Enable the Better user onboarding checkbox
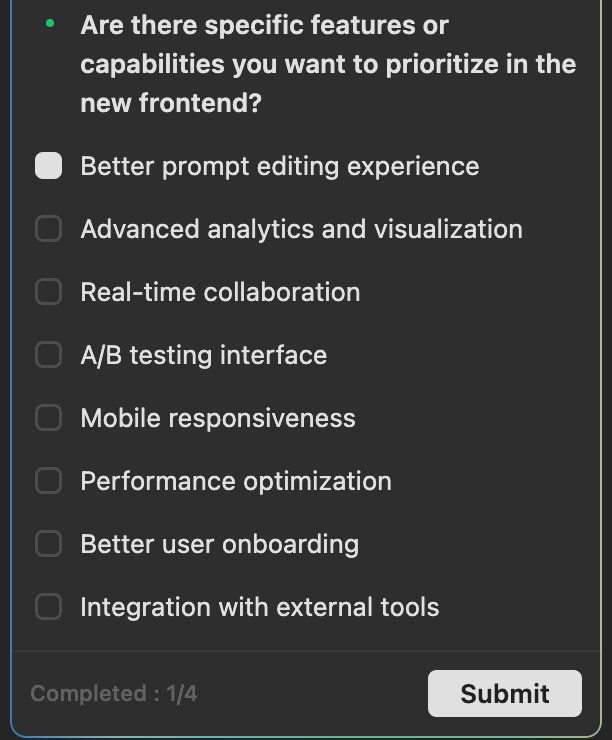612x740 pixels. pos(48,544)
